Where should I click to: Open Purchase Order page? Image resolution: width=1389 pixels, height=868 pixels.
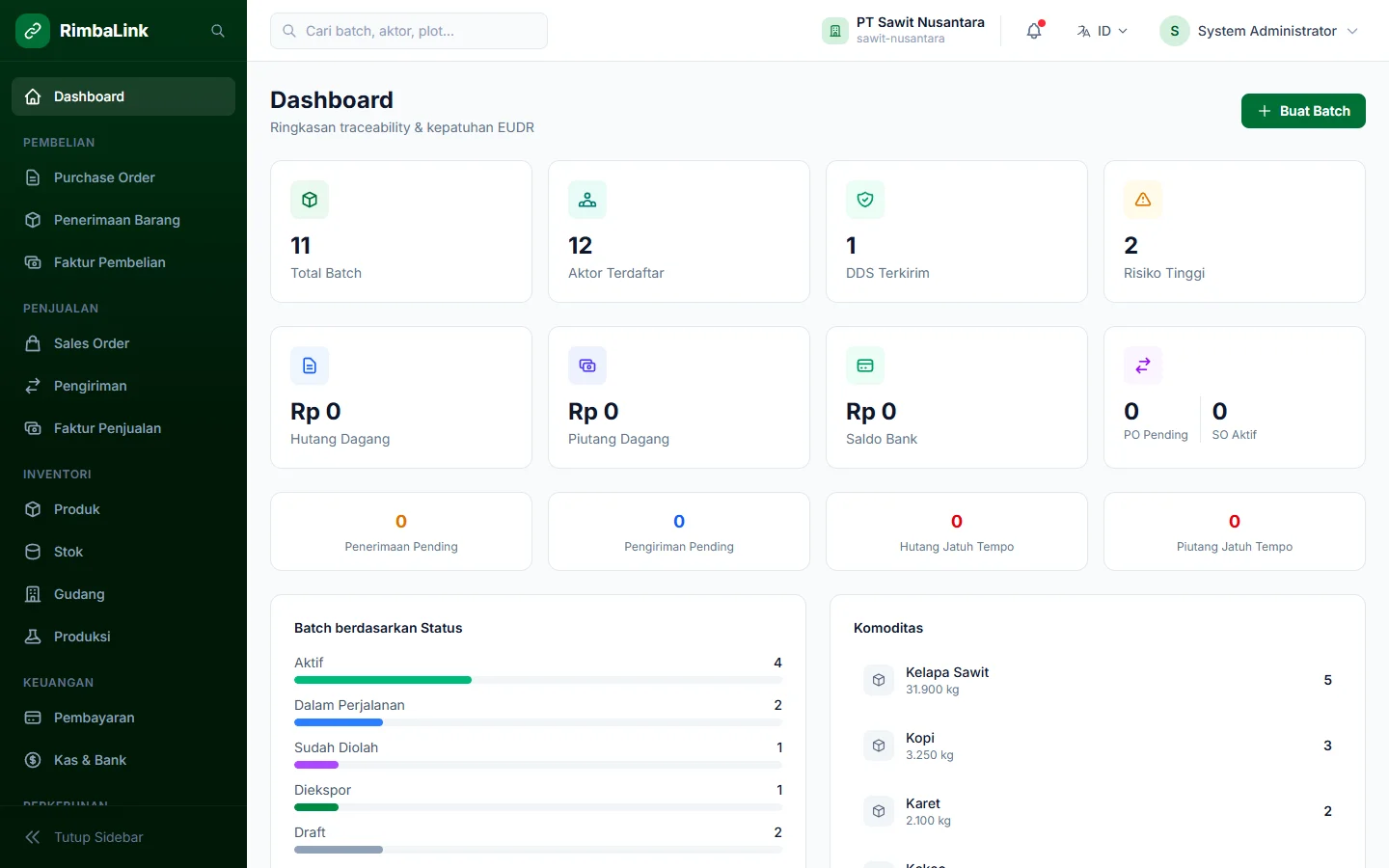click(123, 177)
